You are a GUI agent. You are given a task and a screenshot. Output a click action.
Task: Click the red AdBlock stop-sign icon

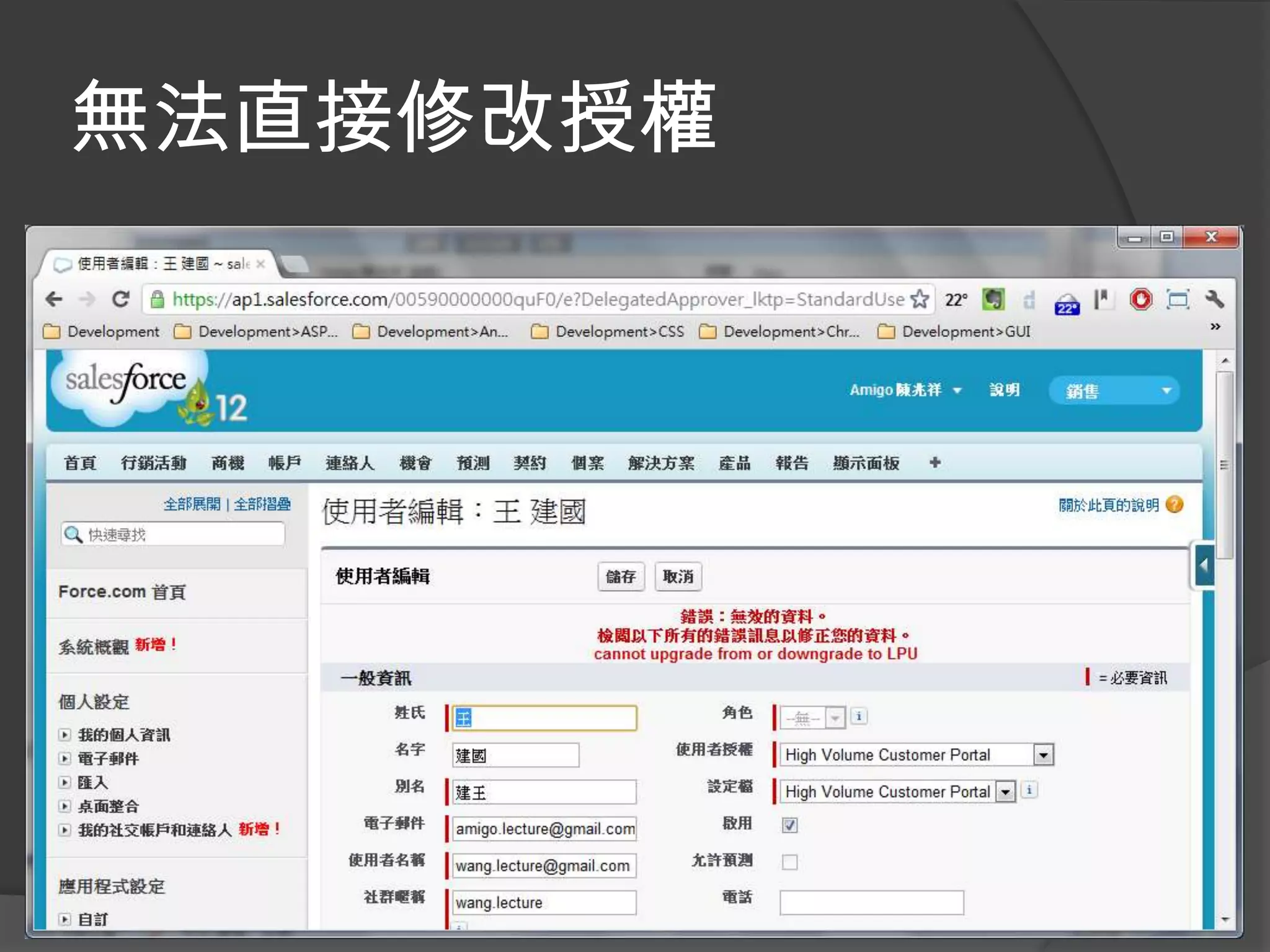coord(1140,300)
